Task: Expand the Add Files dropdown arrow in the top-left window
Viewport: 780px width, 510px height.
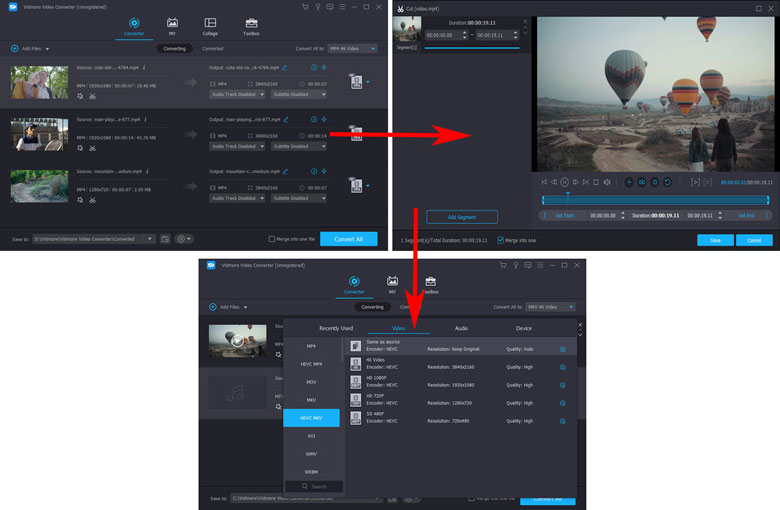Action: coord(47,49)
